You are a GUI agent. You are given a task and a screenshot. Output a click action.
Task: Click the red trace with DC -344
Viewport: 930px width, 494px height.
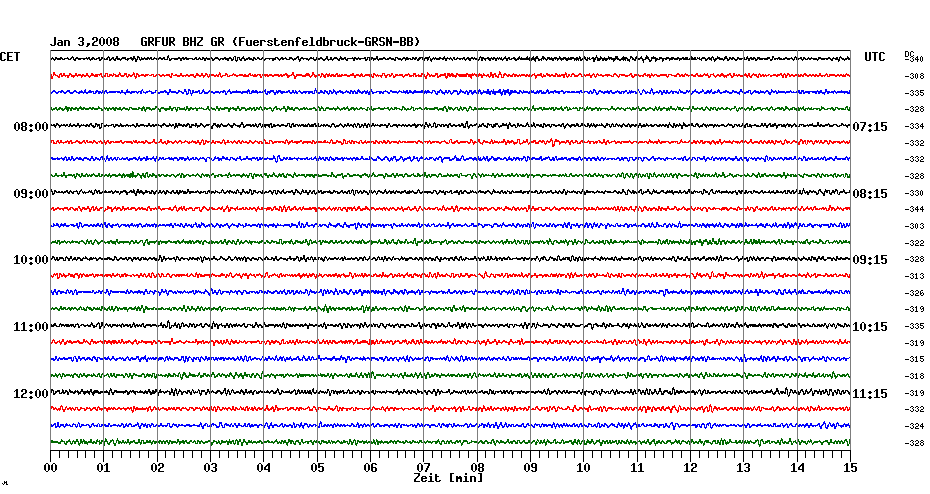point(450,209)
